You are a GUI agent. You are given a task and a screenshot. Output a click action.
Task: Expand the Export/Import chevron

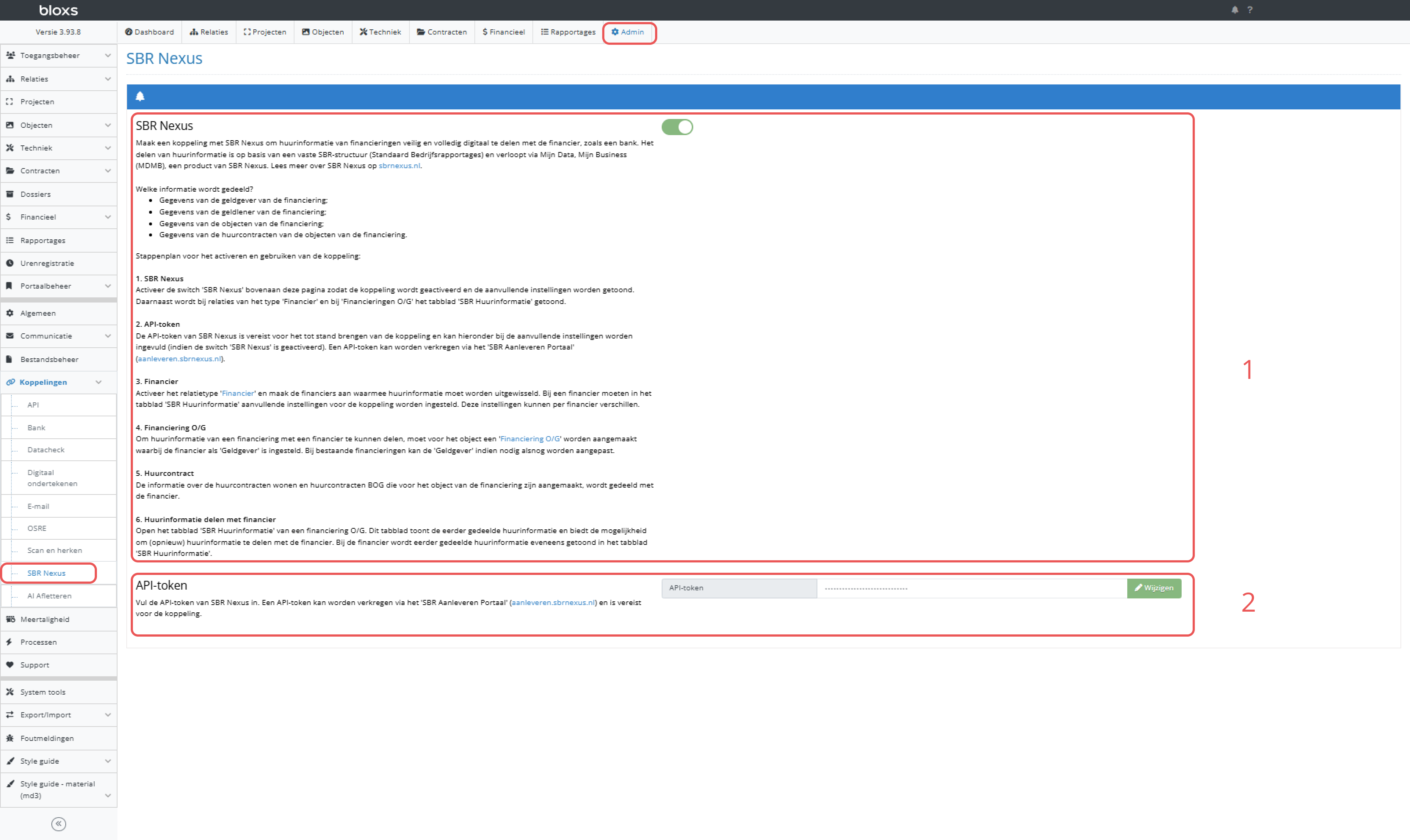(108, 715)
